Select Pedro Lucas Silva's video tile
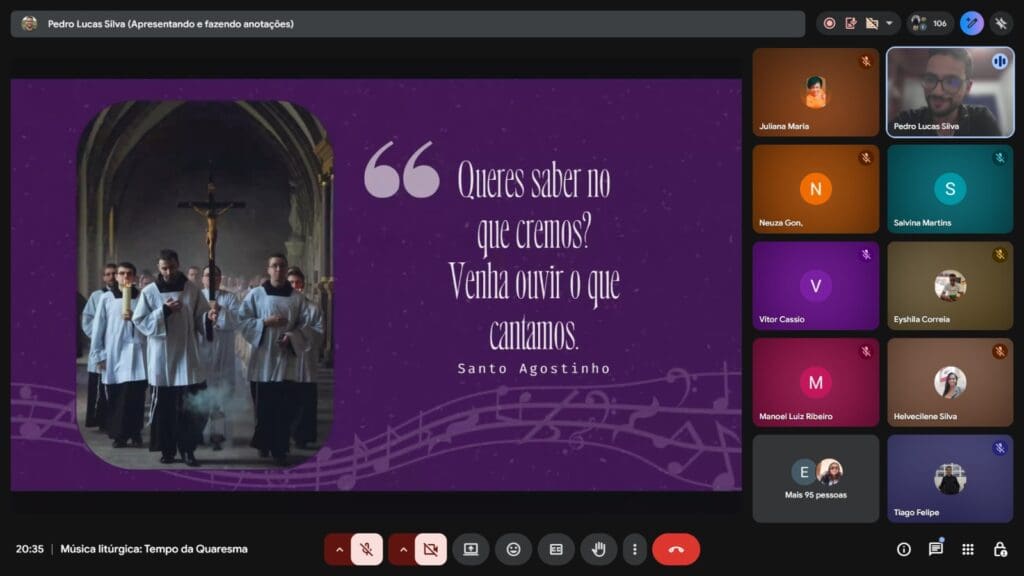The width and height of the screenshot is (1024, 576). (x=949, y=92)
